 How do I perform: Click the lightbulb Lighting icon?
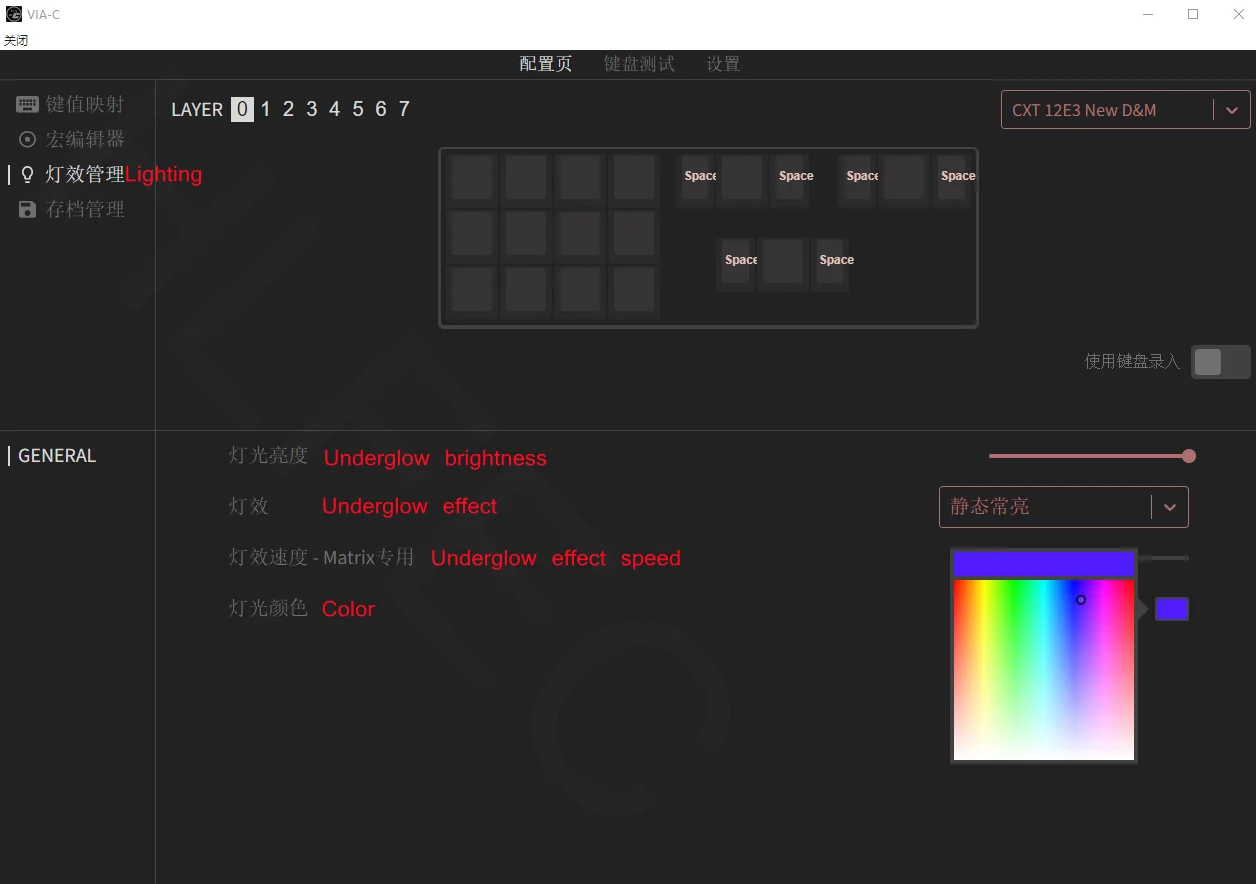[x=27, y=174]
